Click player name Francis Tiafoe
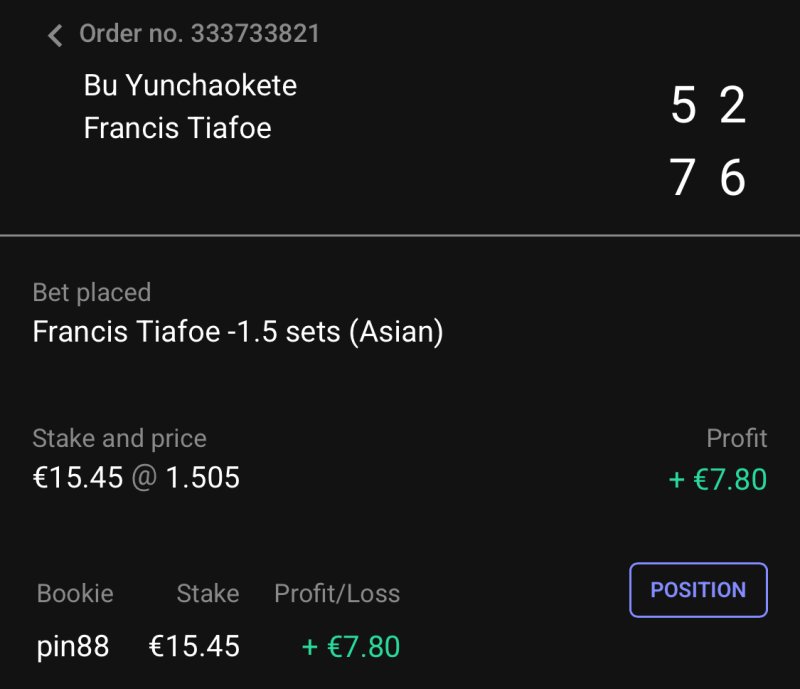 177,128
